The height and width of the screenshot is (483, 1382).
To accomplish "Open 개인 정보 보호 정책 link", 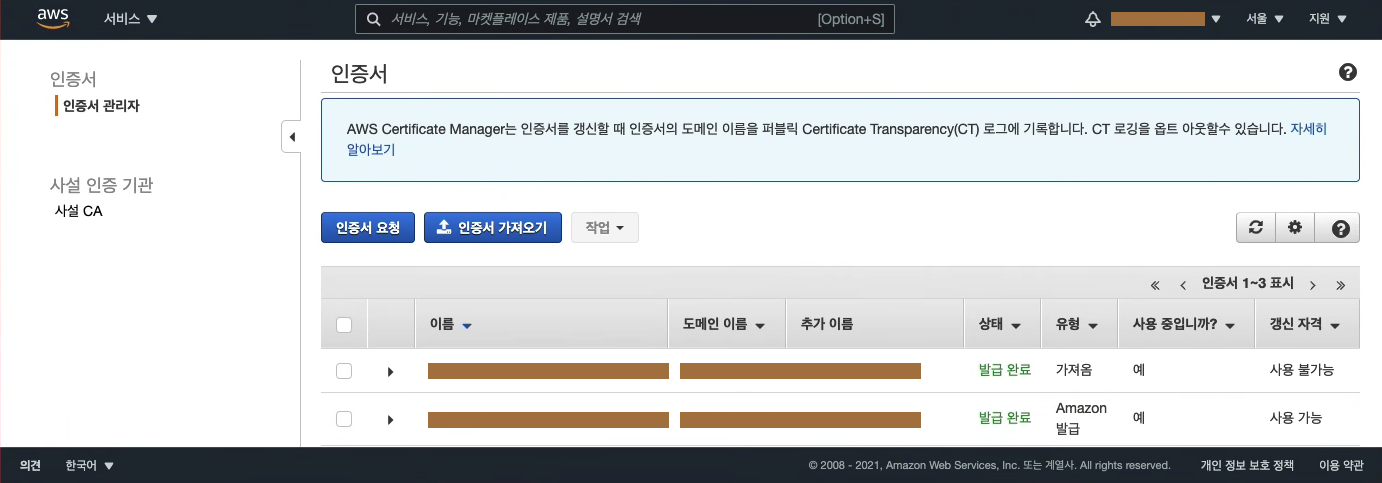I will tap(1247, 465).
